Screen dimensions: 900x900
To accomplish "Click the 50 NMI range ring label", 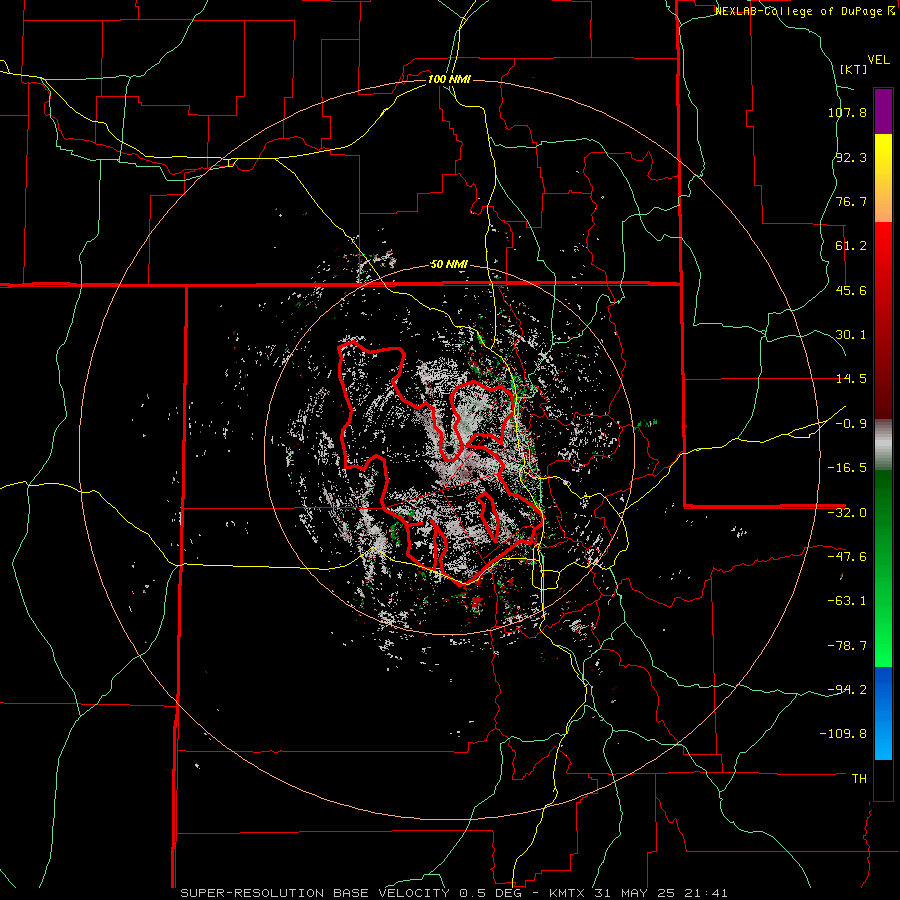I will tap(449, 265).
